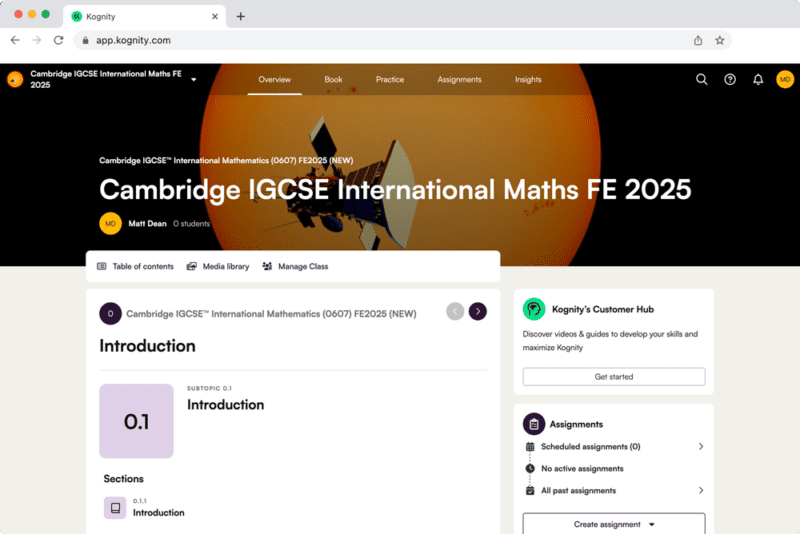This screenshot has height=534, width=800.
Task: Reload the page with refresh icon
Action: coord(59,40)
